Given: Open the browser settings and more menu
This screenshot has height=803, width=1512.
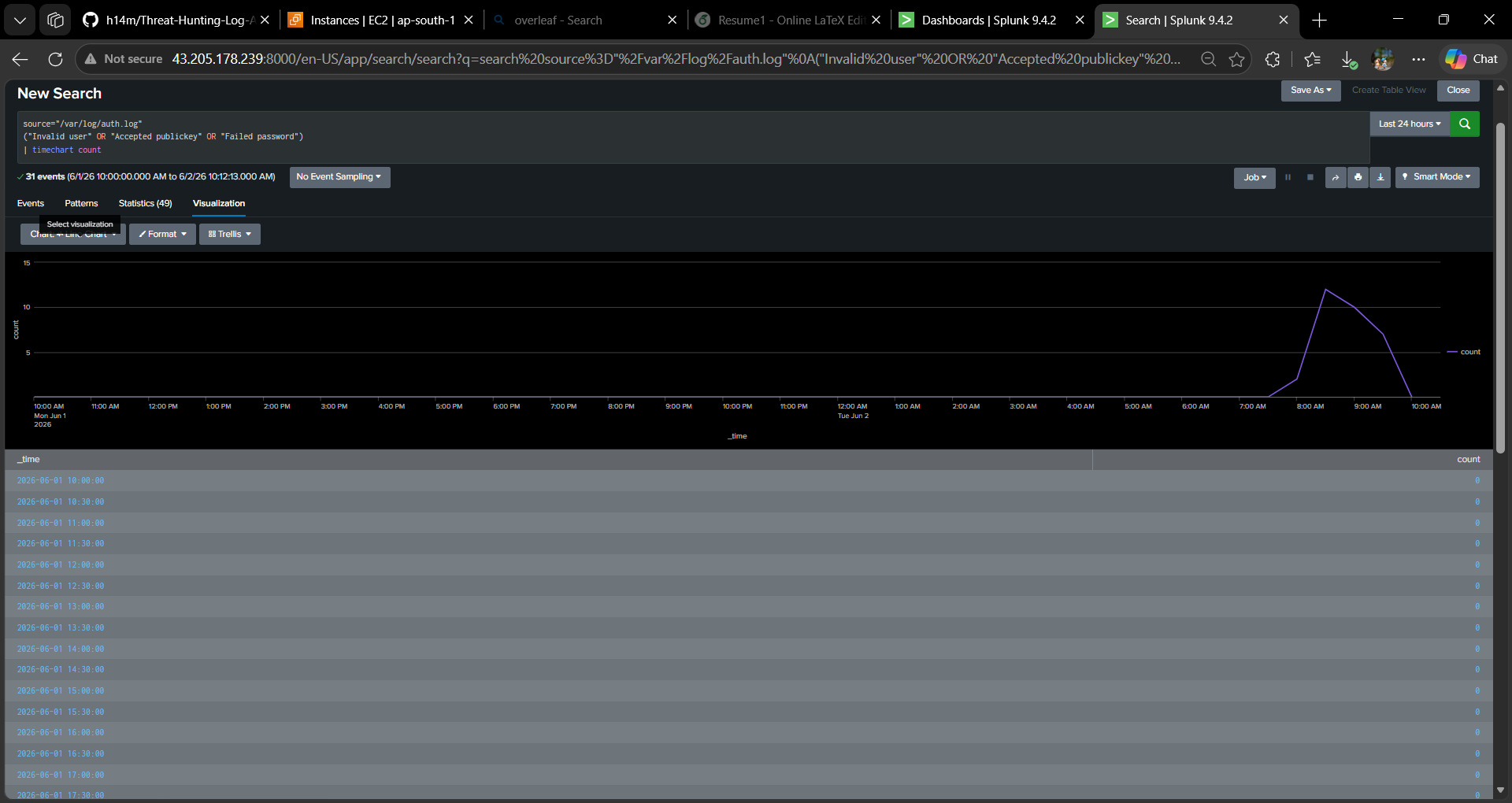Looking at the screenshot, I should 1418,59.
